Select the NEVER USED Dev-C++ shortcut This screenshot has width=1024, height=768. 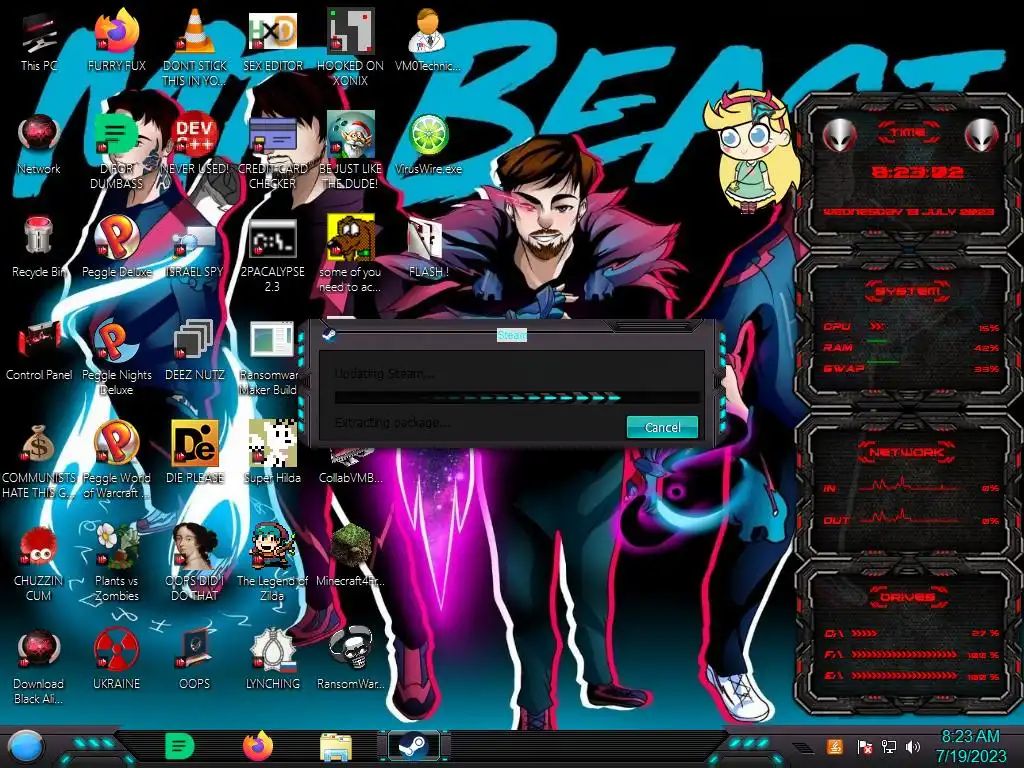pos(195,145)
